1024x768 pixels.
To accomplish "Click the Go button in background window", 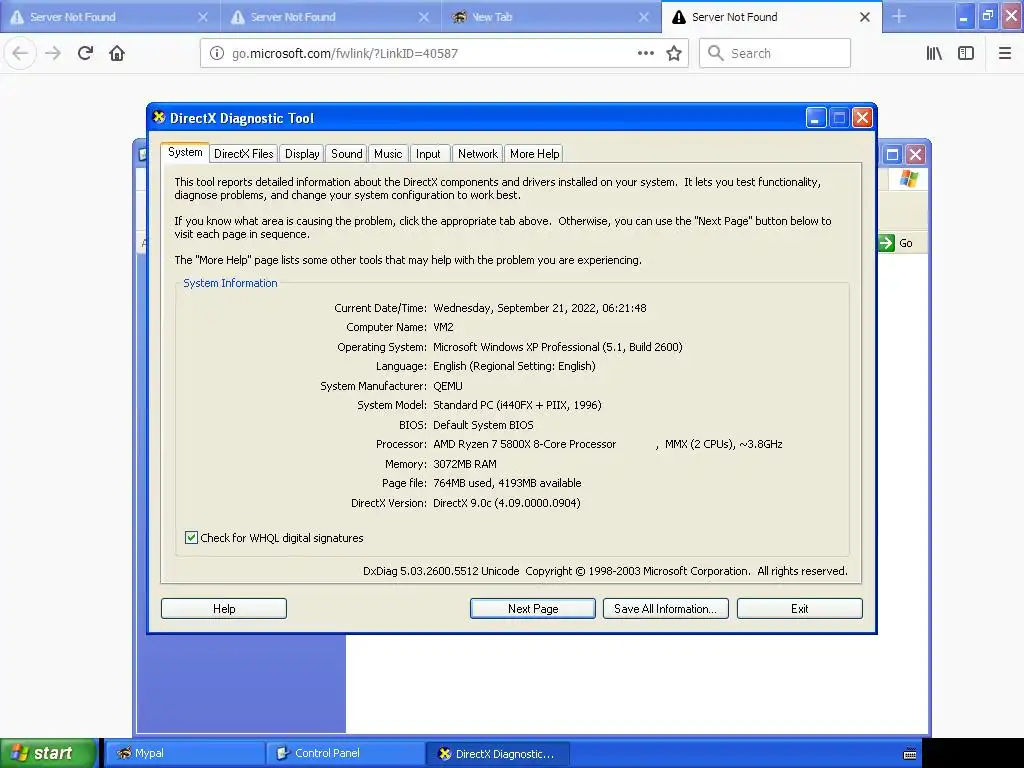I will tap(897, 243).
